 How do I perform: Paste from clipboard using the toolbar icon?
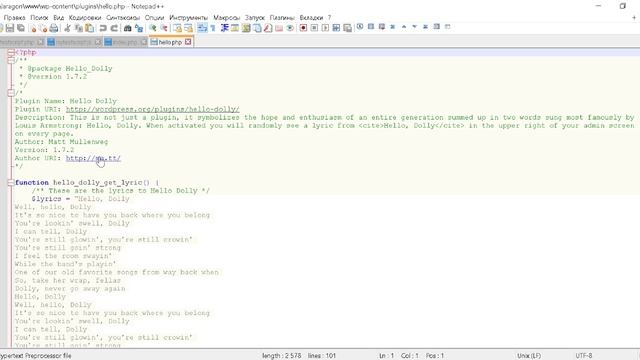[89, 28]
